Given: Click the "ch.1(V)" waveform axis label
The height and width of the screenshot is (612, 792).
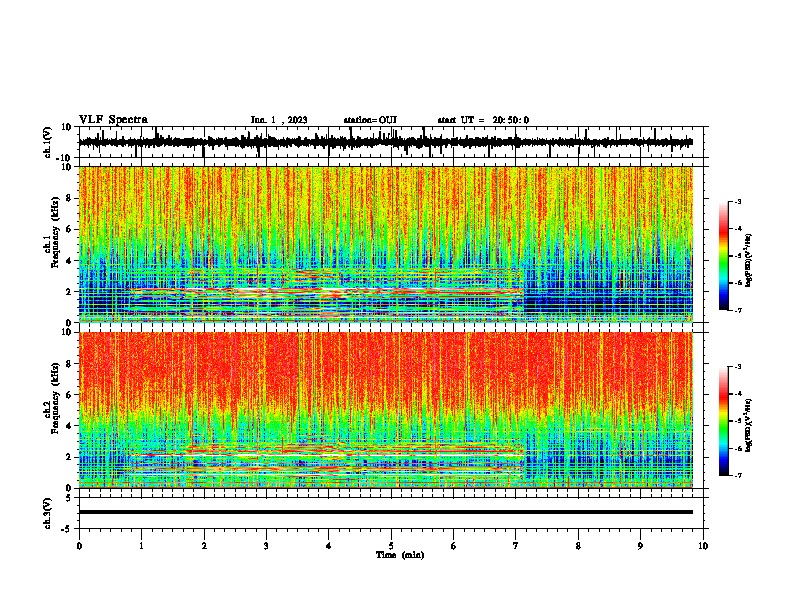Looking at the screenshot, I should (48, 142).
